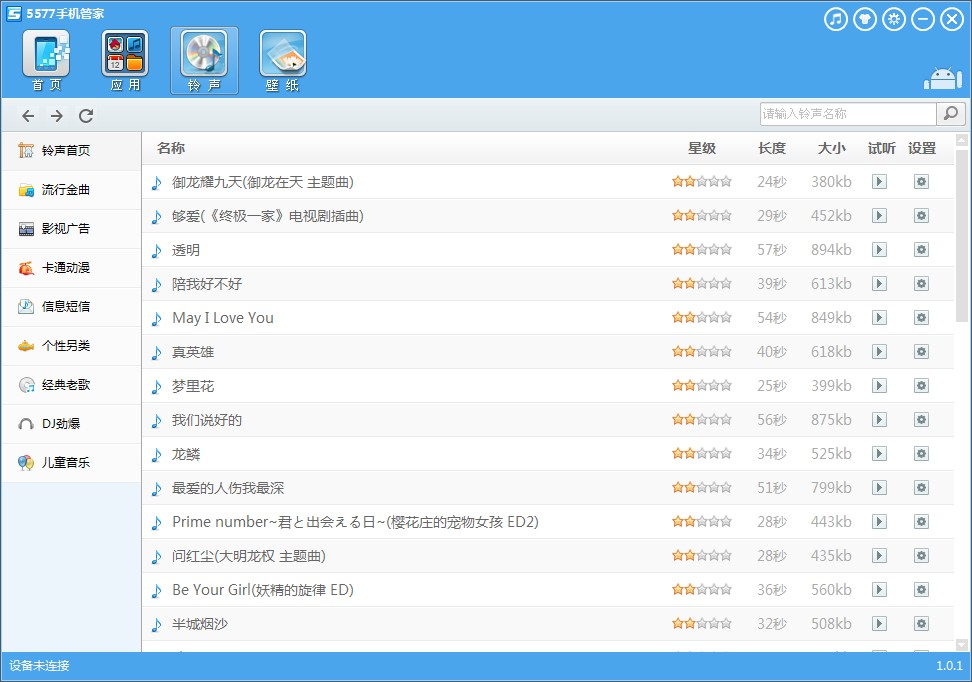Open settings for Prime number ringtone

(921, 521)
